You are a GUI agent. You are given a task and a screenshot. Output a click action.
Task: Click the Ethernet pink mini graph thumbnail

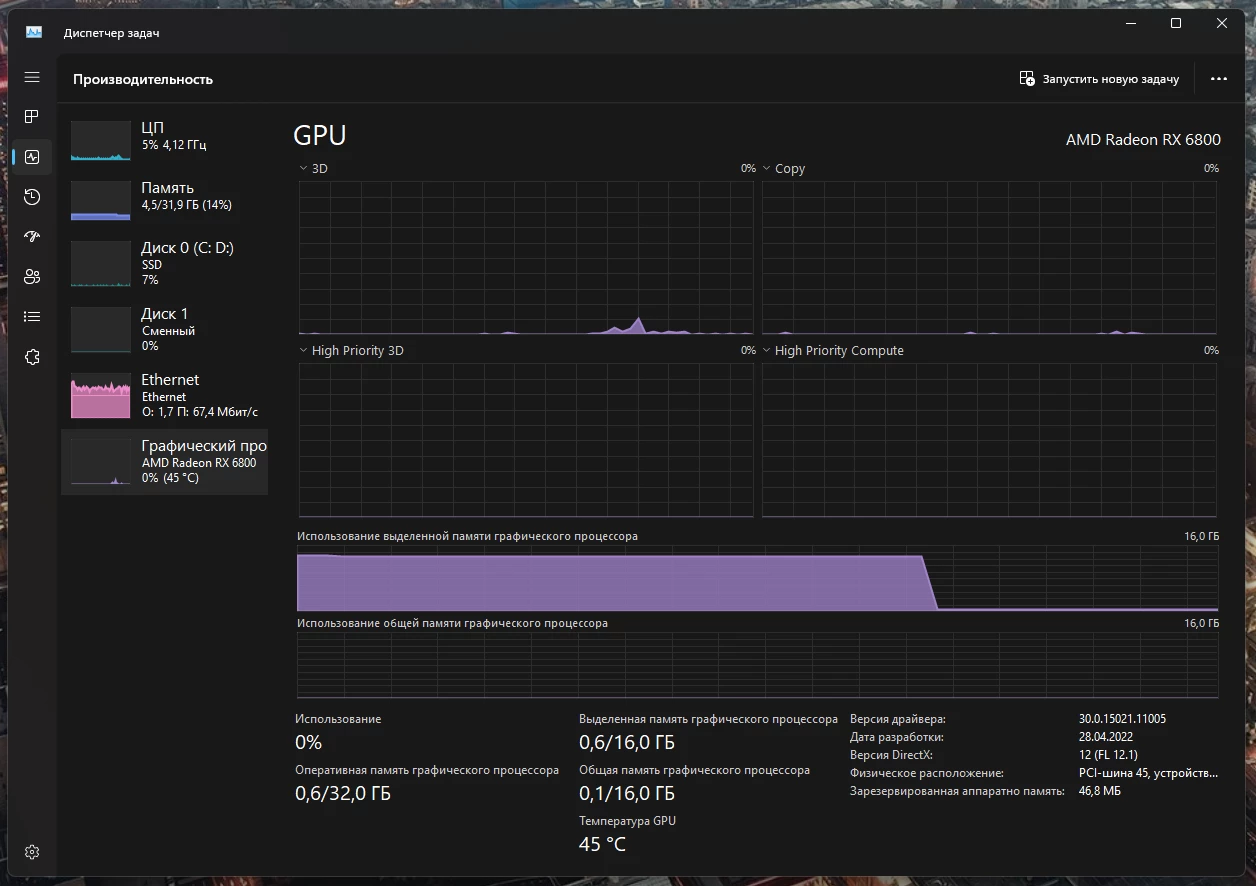pyautogui.click(x=101, y=396)
